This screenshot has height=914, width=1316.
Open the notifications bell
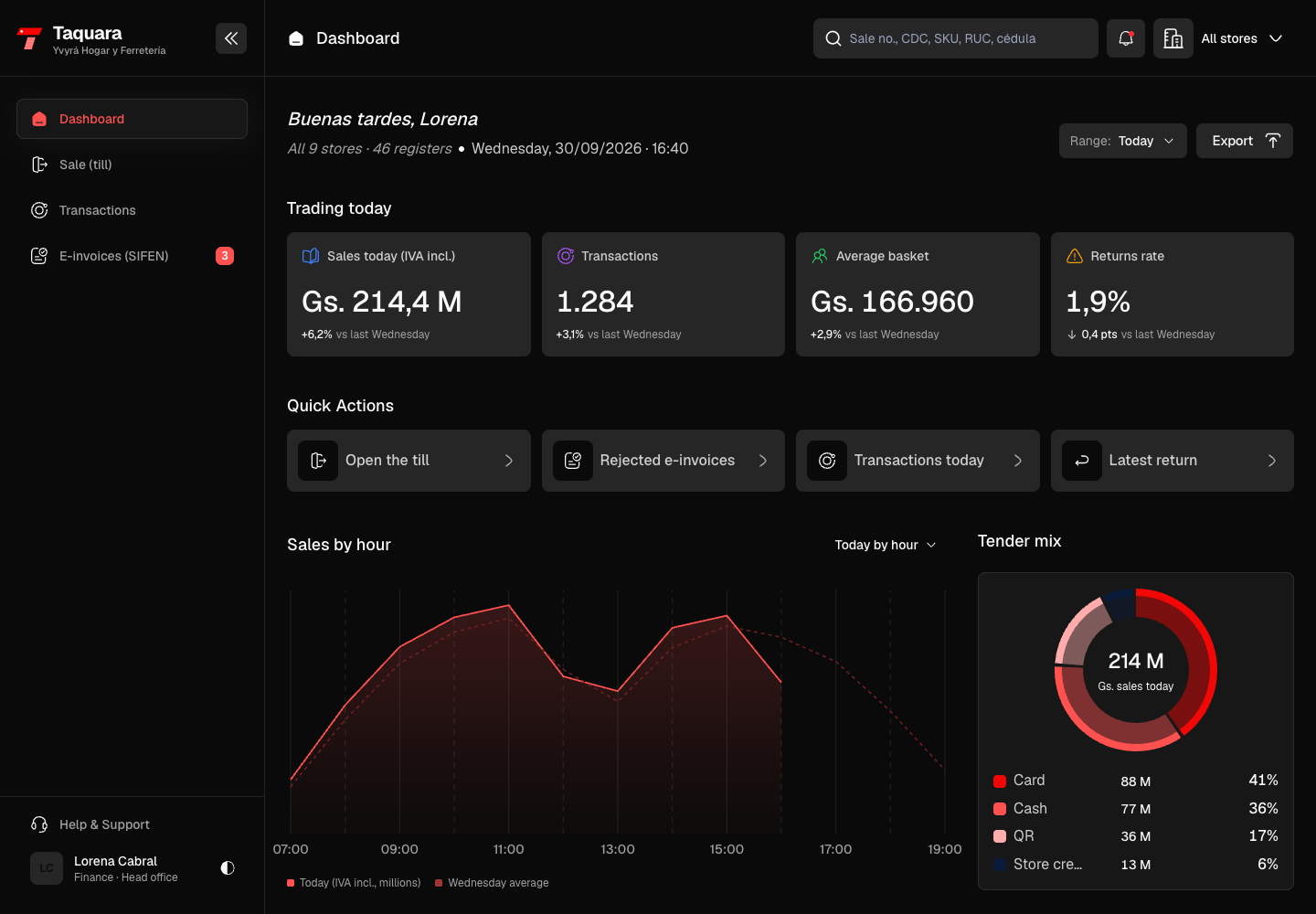1126,38
